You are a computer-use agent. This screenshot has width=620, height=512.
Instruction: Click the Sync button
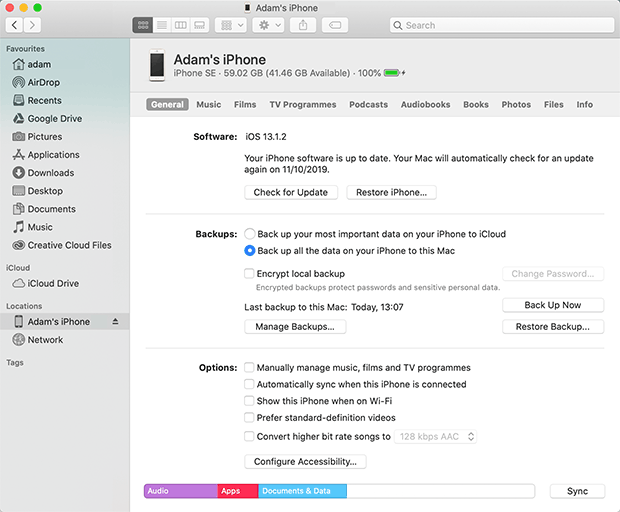coord(577,491)
